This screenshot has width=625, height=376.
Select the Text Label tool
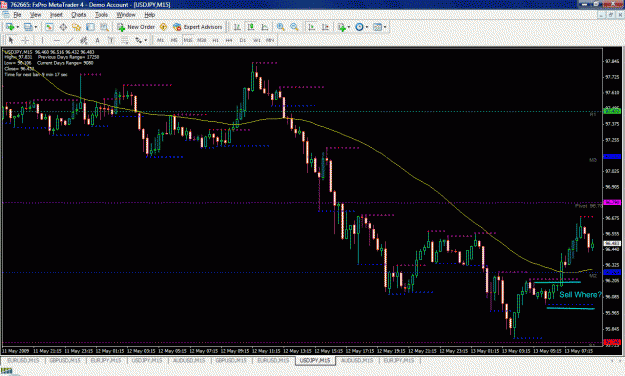[x=111, y=40]
